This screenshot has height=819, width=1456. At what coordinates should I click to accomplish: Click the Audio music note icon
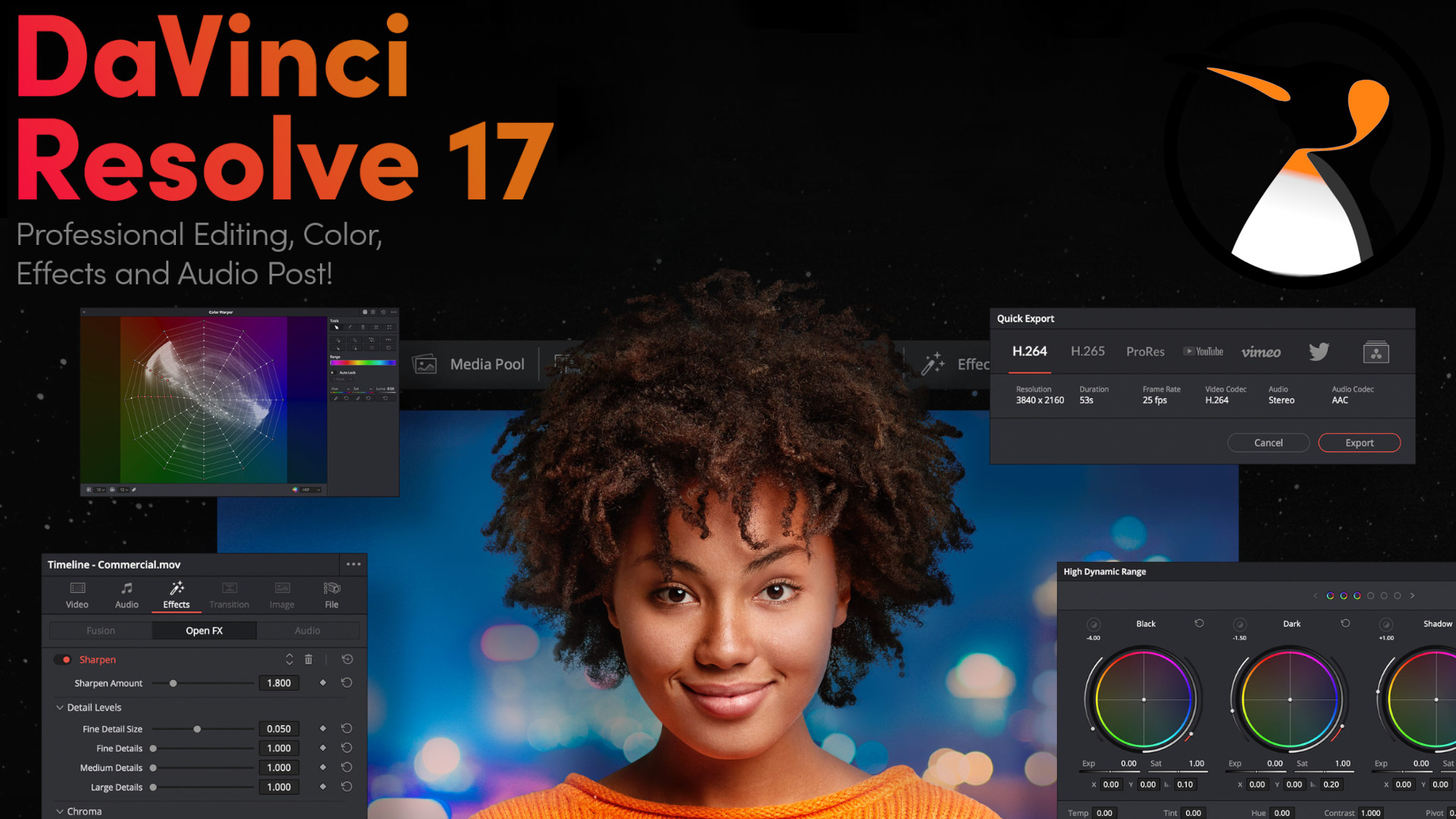point(127,588)
